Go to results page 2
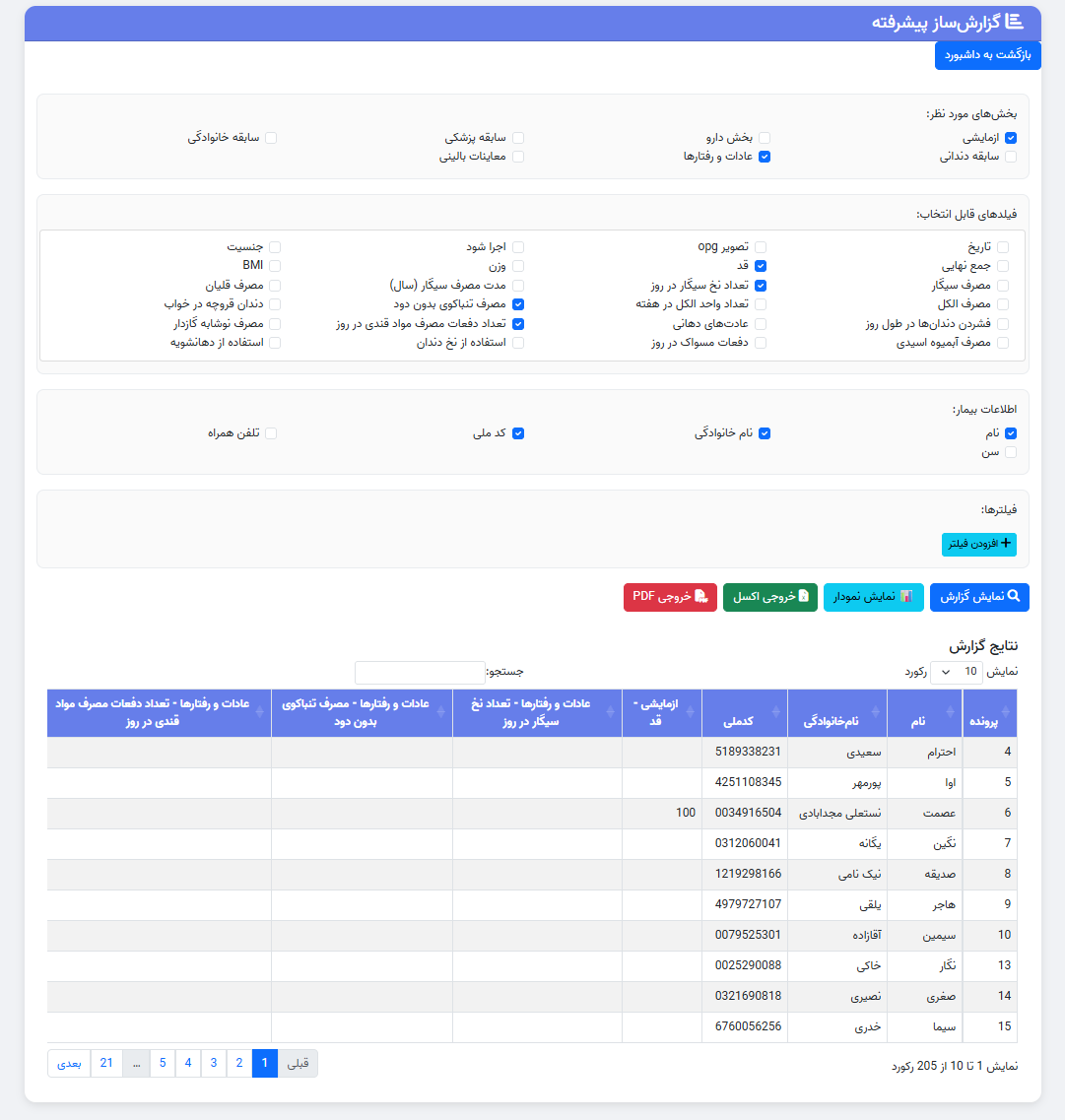Screen dimensions: 1065x1120 coord(239,1063)
